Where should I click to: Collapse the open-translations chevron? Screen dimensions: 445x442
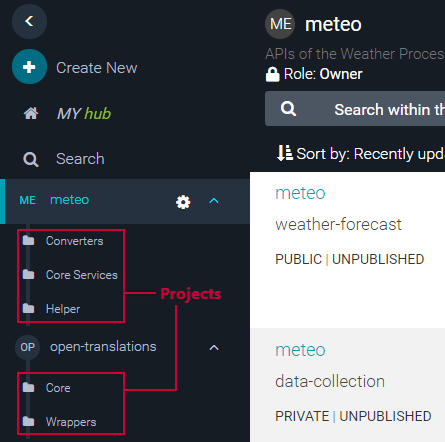pos(214,348)
